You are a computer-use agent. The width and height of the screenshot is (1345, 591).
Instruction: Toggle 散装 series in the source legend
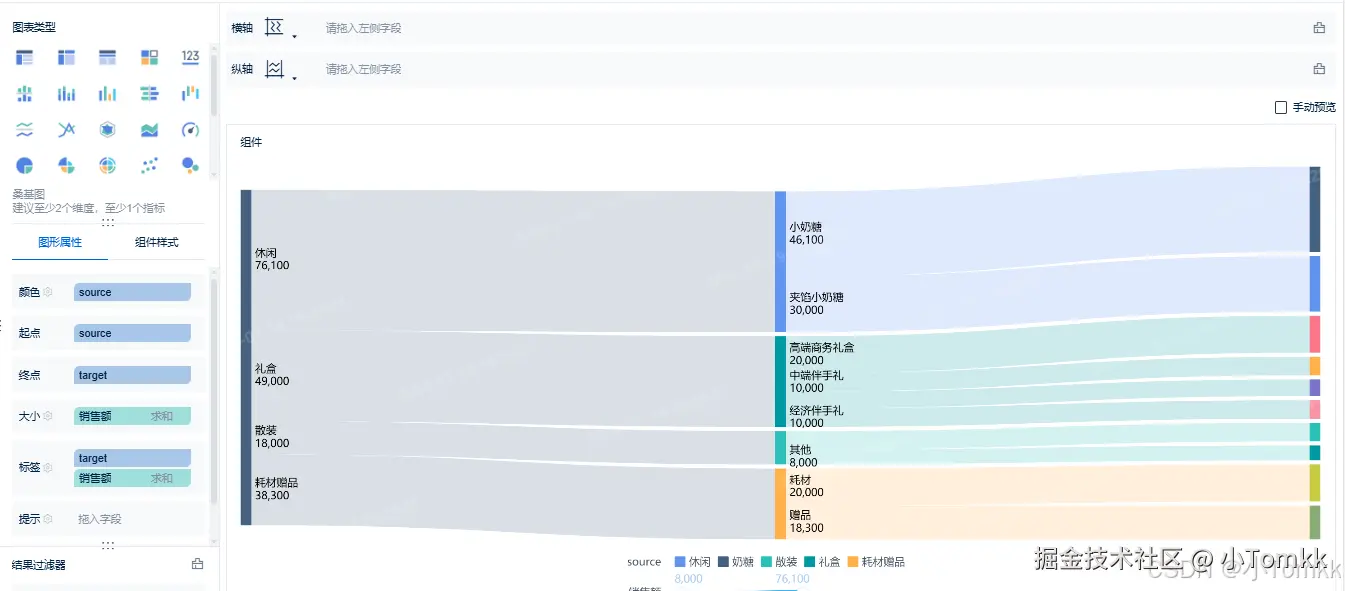[x=779, y=562]
